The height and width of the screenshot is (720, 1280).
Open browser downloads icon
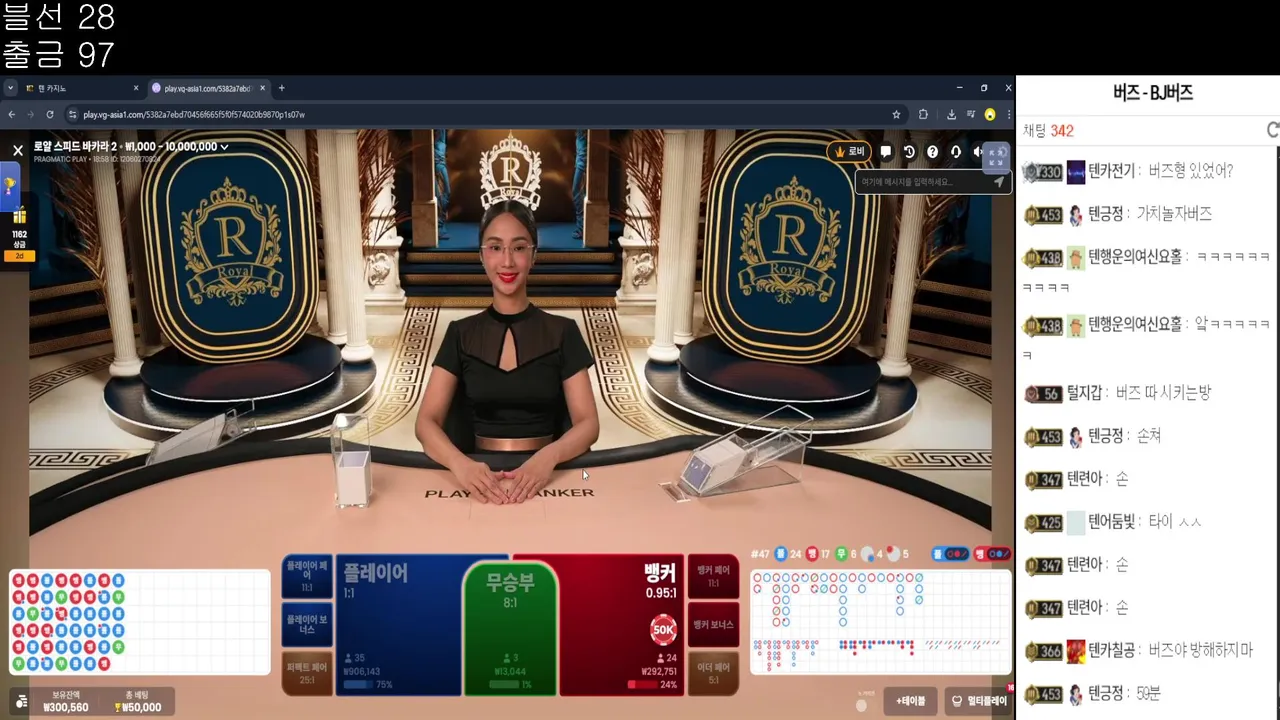(951, 114)
